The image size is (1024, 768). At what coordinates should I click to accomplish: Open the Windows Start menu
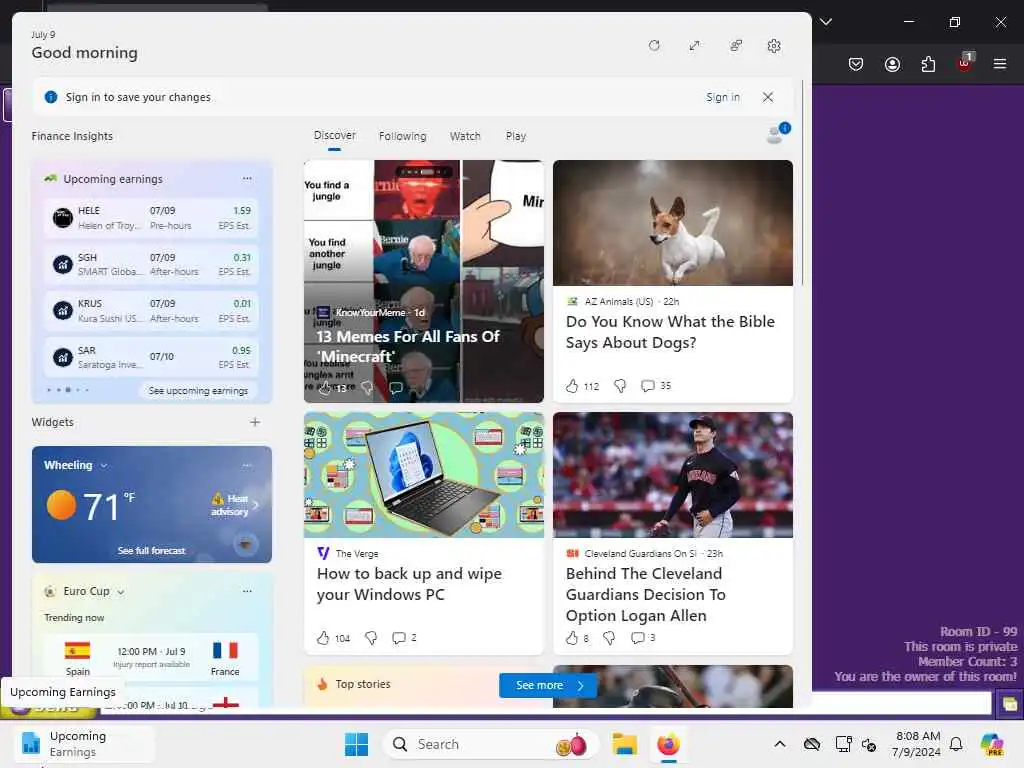coord(357,744)
